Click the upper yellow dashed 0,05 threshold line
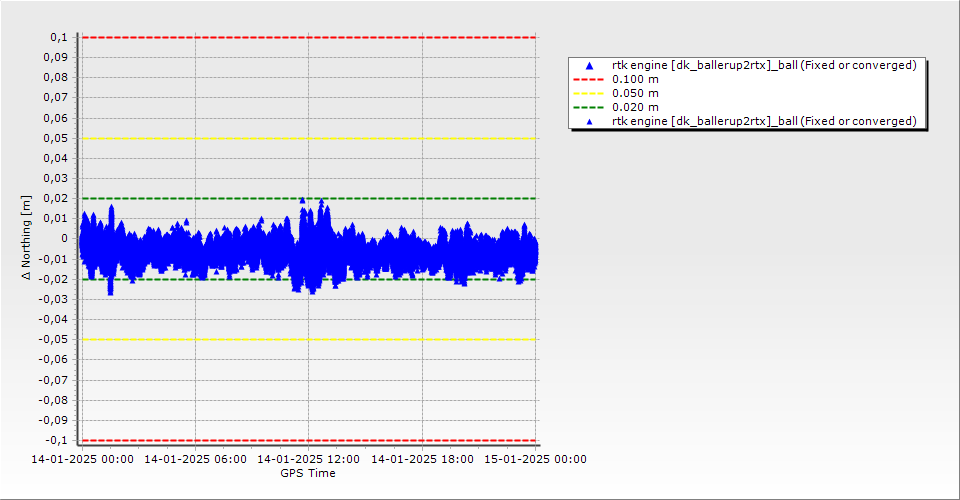The width and height of the screenshot is (960, 500). [309, 138]
